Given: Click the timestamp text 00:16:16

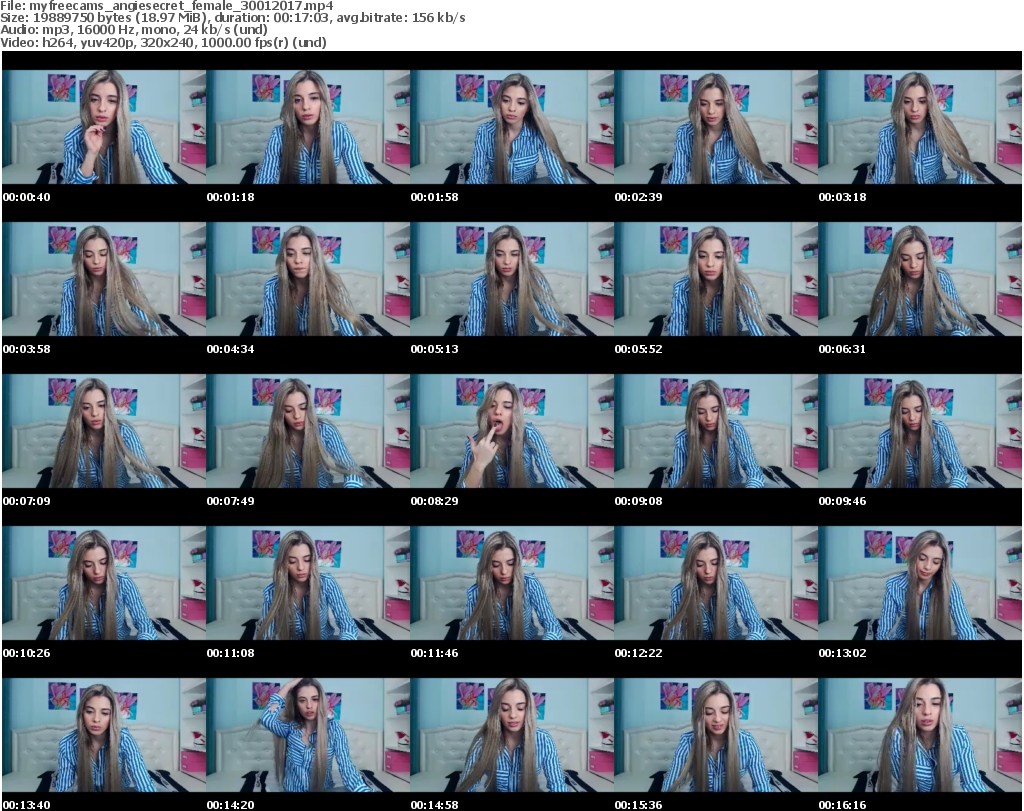Looking at the screenshot, I should point(842,805).
